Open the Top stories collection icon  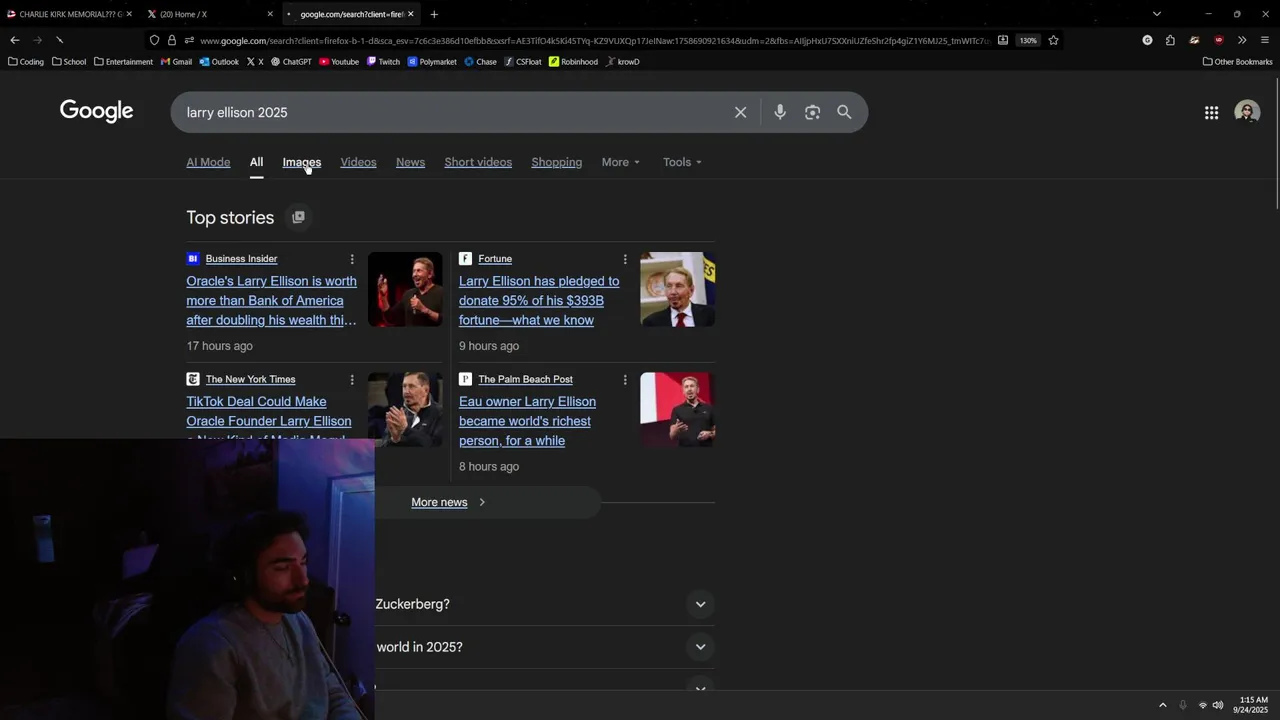pos(298,217)
